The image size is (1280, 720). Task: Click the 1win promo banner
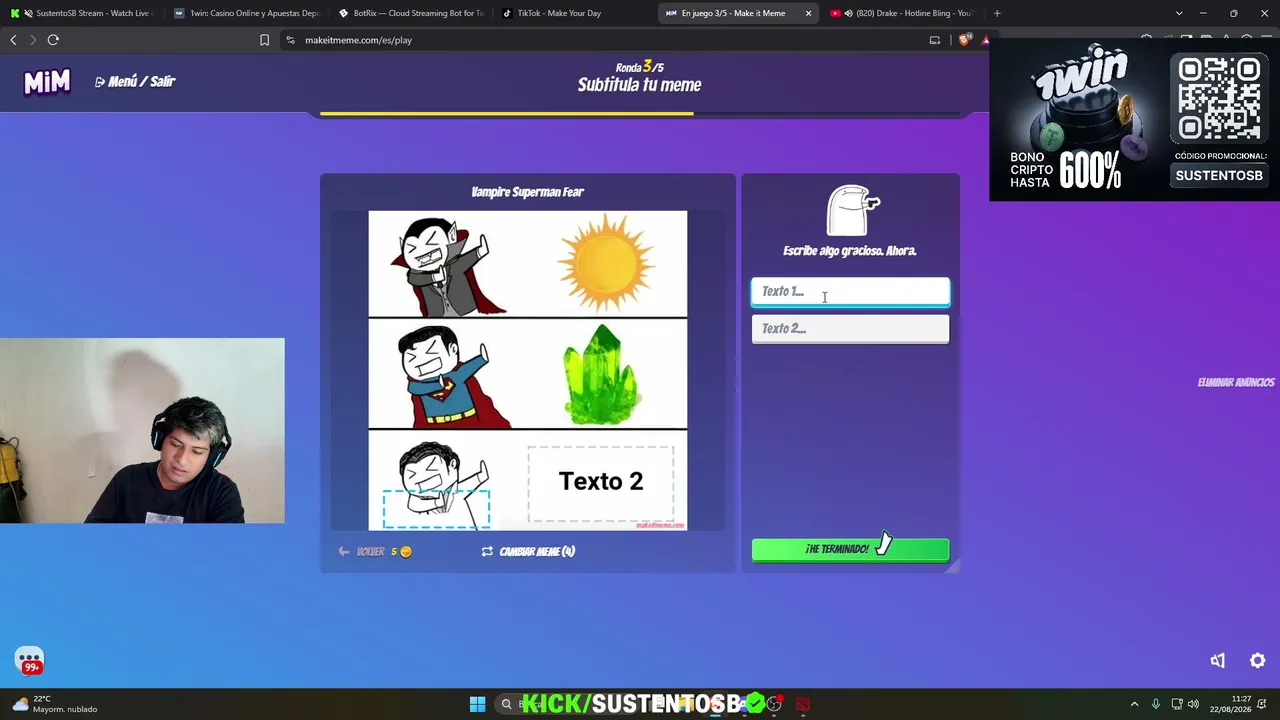(x=1134, y=120)
